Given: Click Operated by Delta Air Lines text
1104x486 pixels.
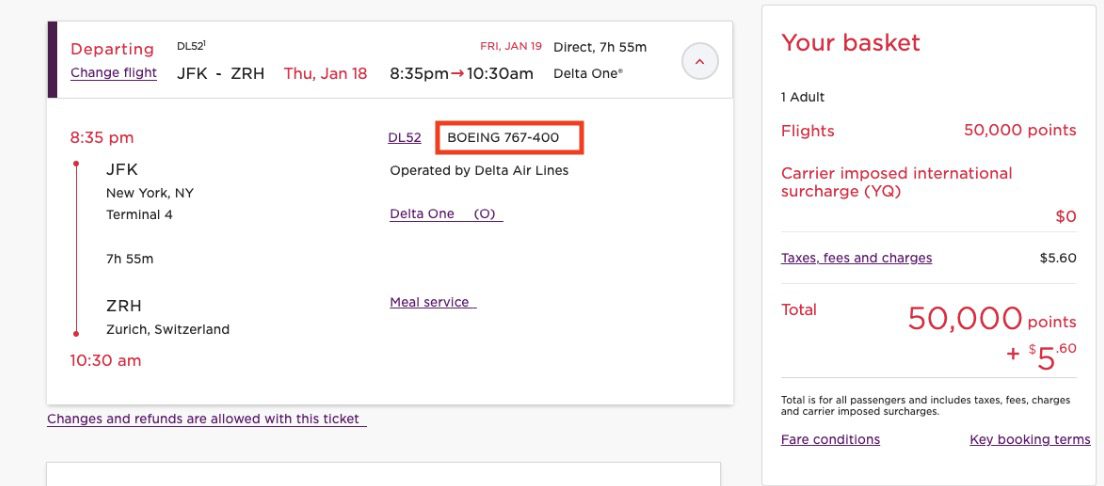Looking at the screenshot, I should [479, 171].
